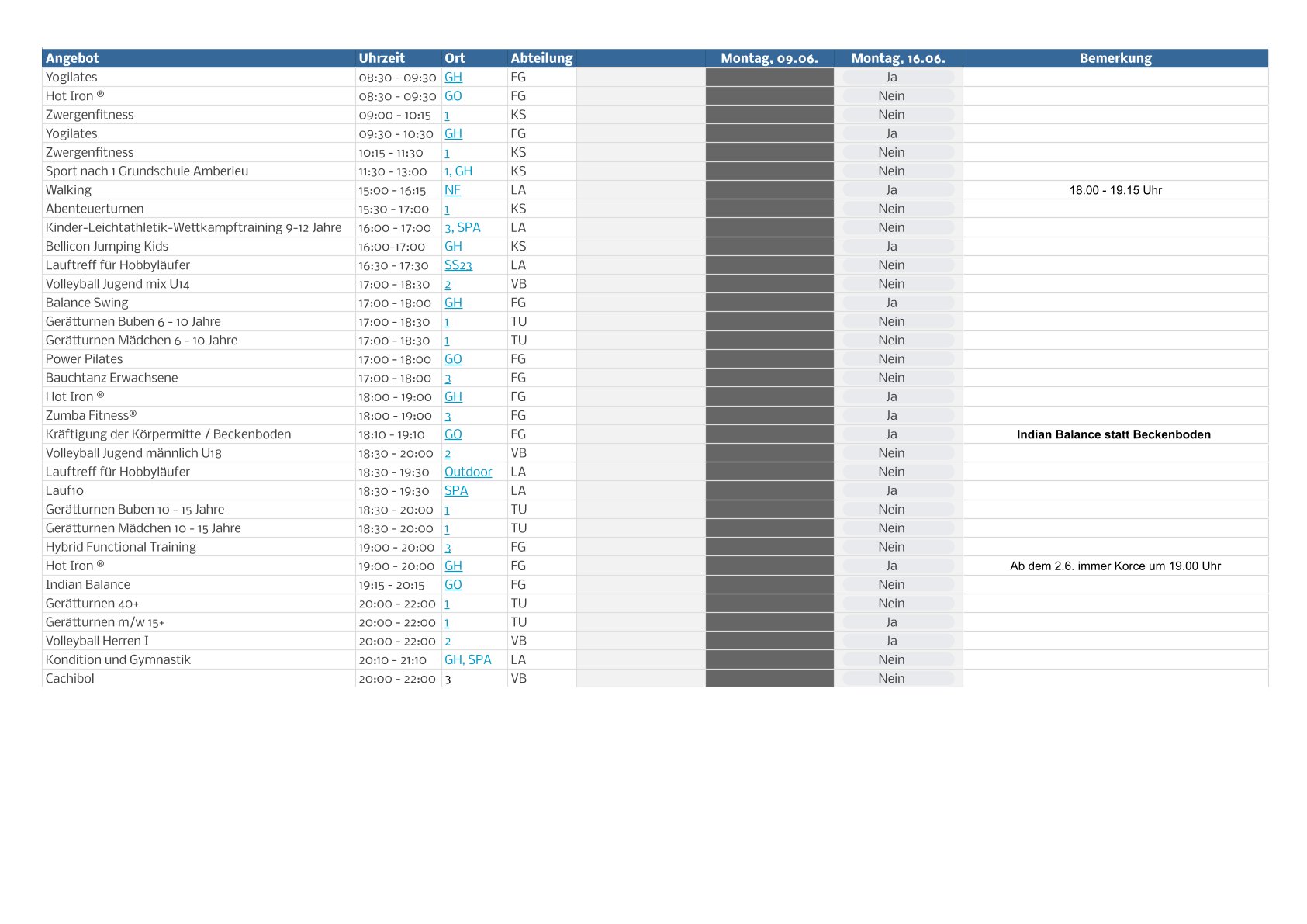Select the 'Hybrid Functional Training' course name
The height and width of the screenshot is (924, 1307).
(x=121, y=547)
